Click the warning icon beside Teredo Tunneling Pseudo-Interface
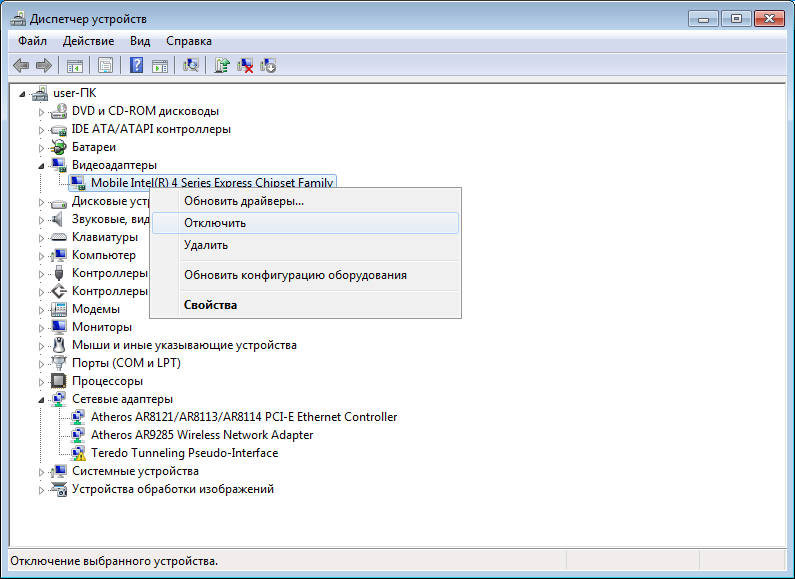The image size is (795, 579). (x=78, y=453)
